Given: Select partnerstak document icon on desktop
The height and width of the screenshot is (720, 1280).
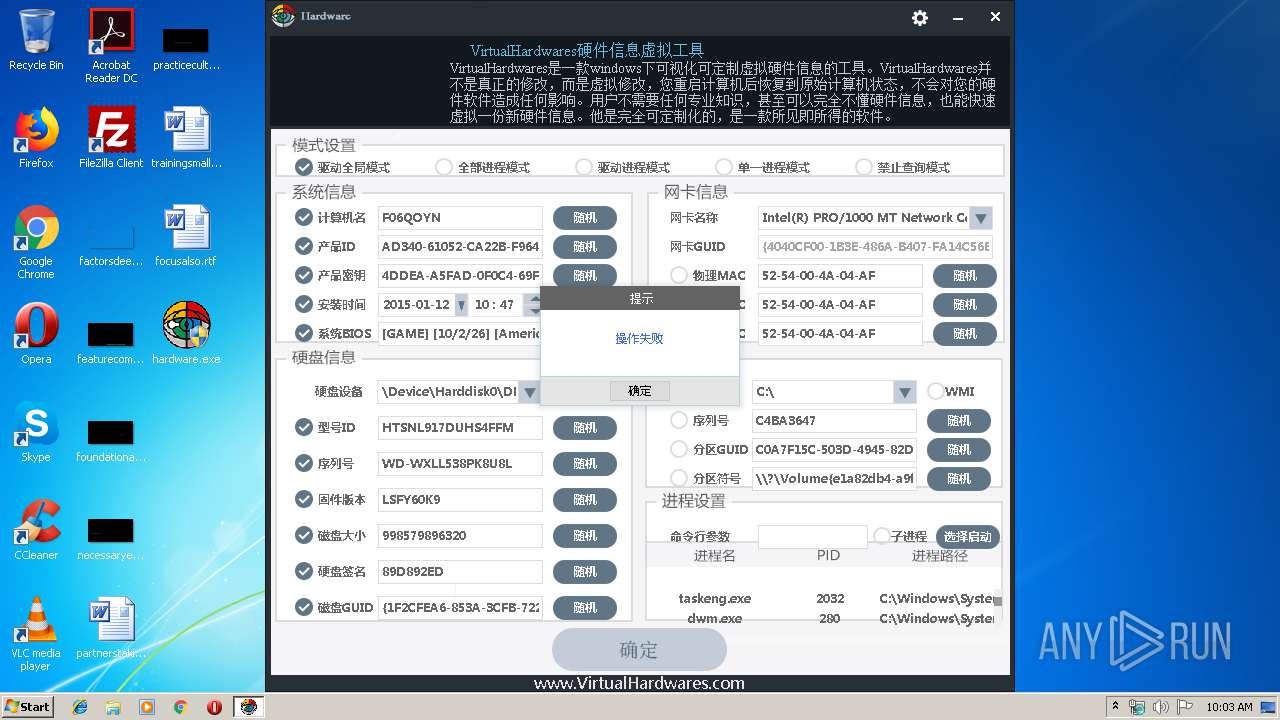Looking at the screenshot, I should (x=111, y=628).
